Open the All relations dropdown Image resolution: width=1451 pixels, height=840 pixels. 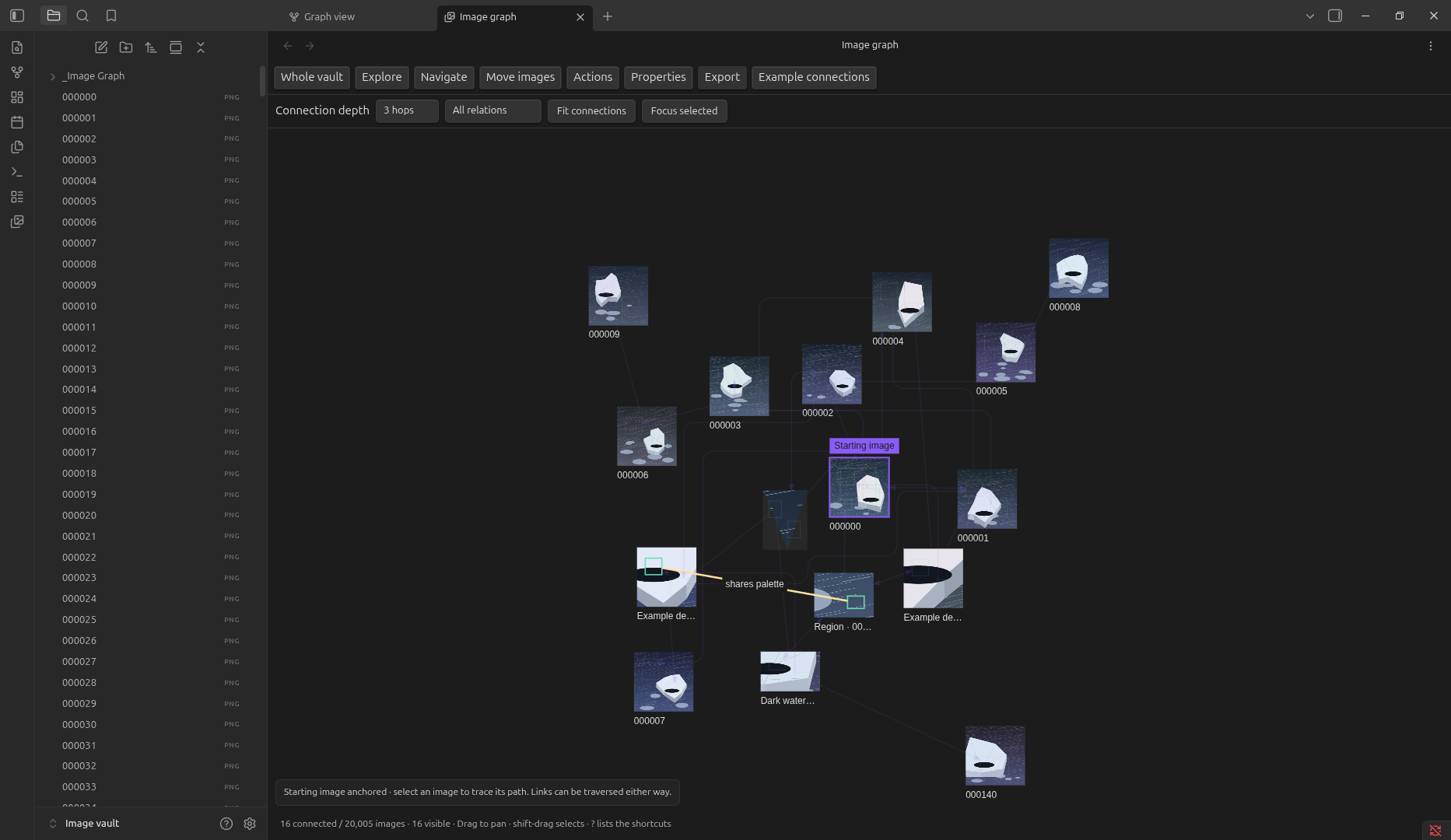coord(493,110)
